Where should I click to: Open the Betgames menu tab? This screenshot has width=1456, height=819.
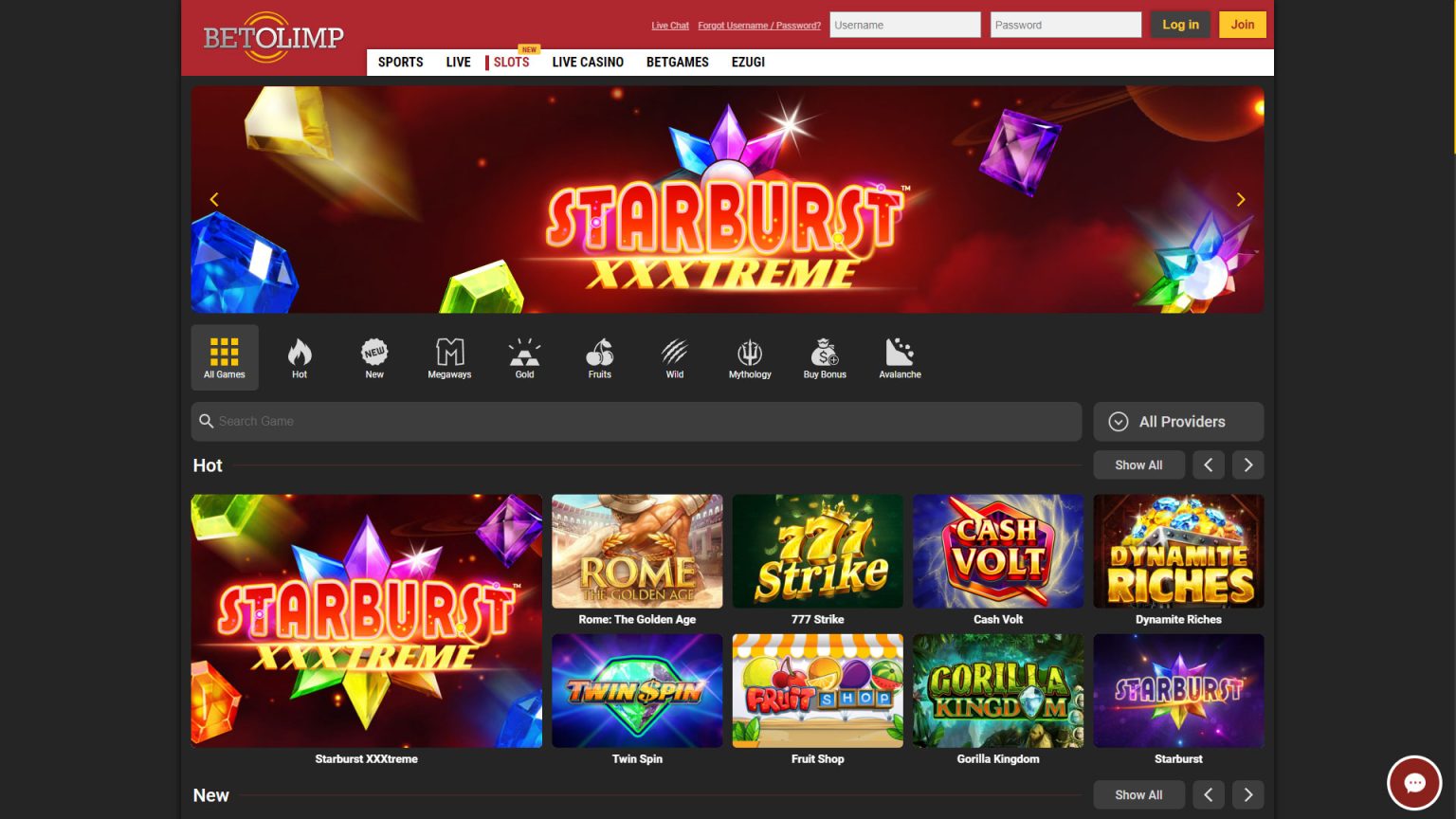(678, 62)
